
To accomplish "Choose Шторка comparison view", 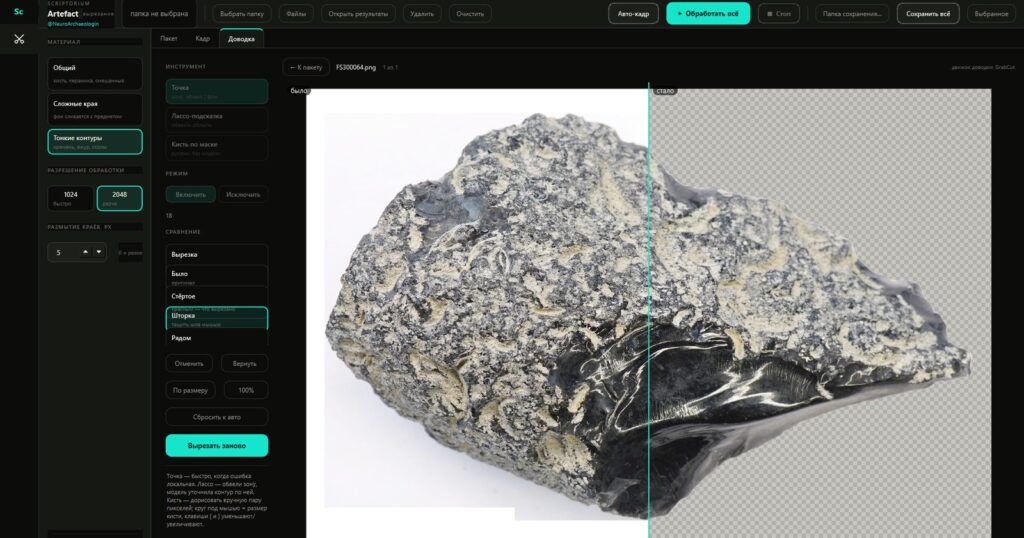I will (217, 318).
